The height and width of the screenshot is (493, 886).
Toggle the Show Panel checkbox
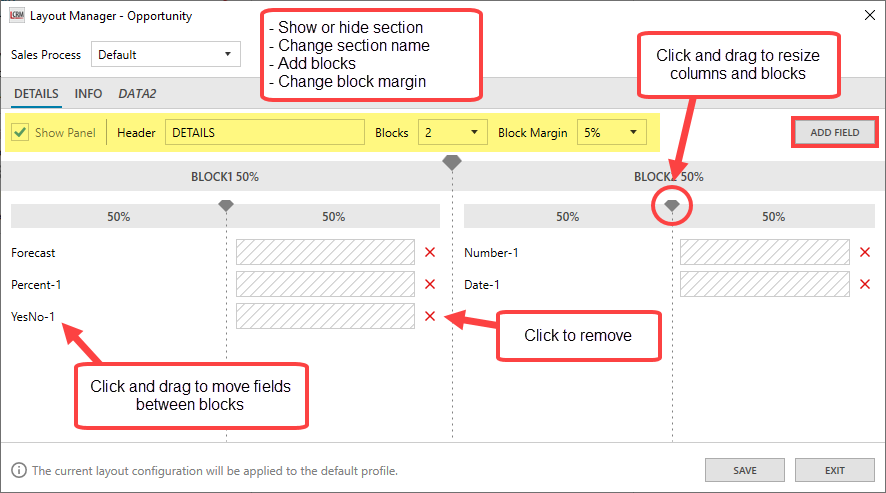pos(20,132)
